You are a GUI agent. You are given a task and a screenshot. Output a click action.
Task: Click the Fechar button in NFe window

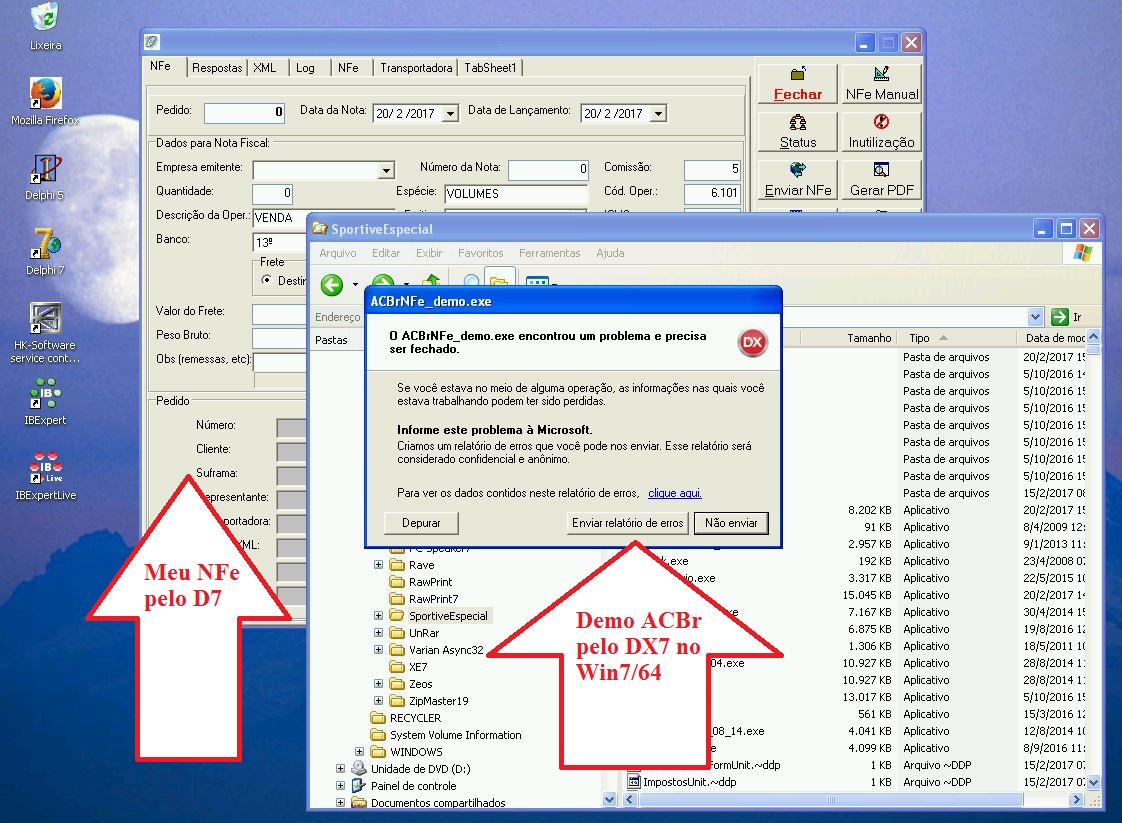pyautogui.click(x=797, y=84)
